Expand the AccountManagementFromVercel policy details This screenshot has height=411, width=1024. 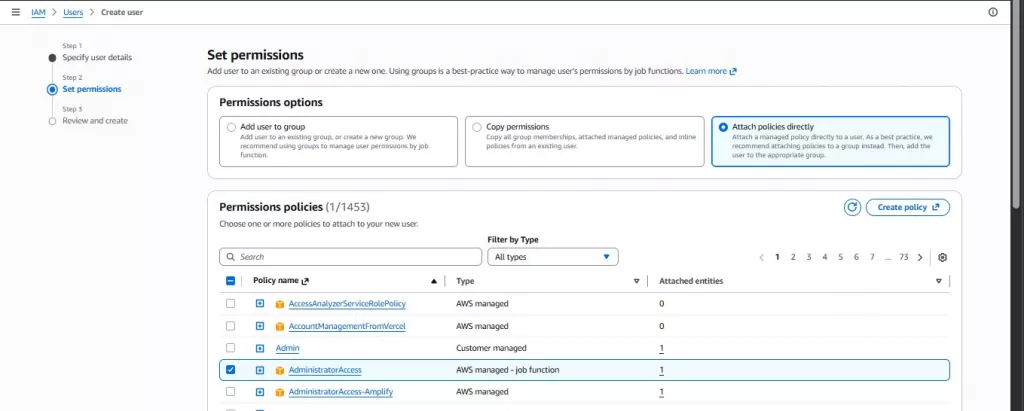(259, 326)
